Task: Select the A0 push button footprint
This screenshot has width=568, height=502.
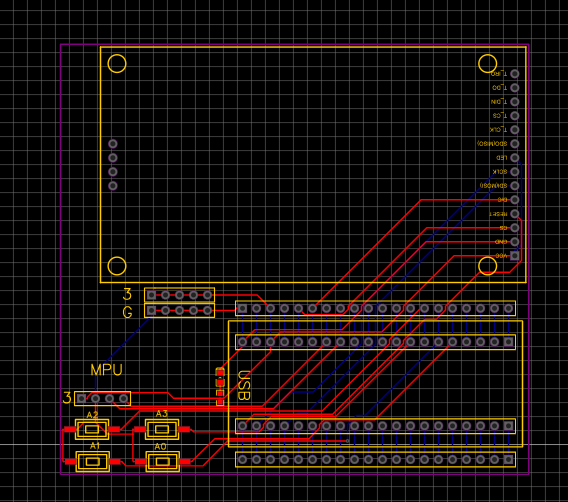Action: click(163, 461)
